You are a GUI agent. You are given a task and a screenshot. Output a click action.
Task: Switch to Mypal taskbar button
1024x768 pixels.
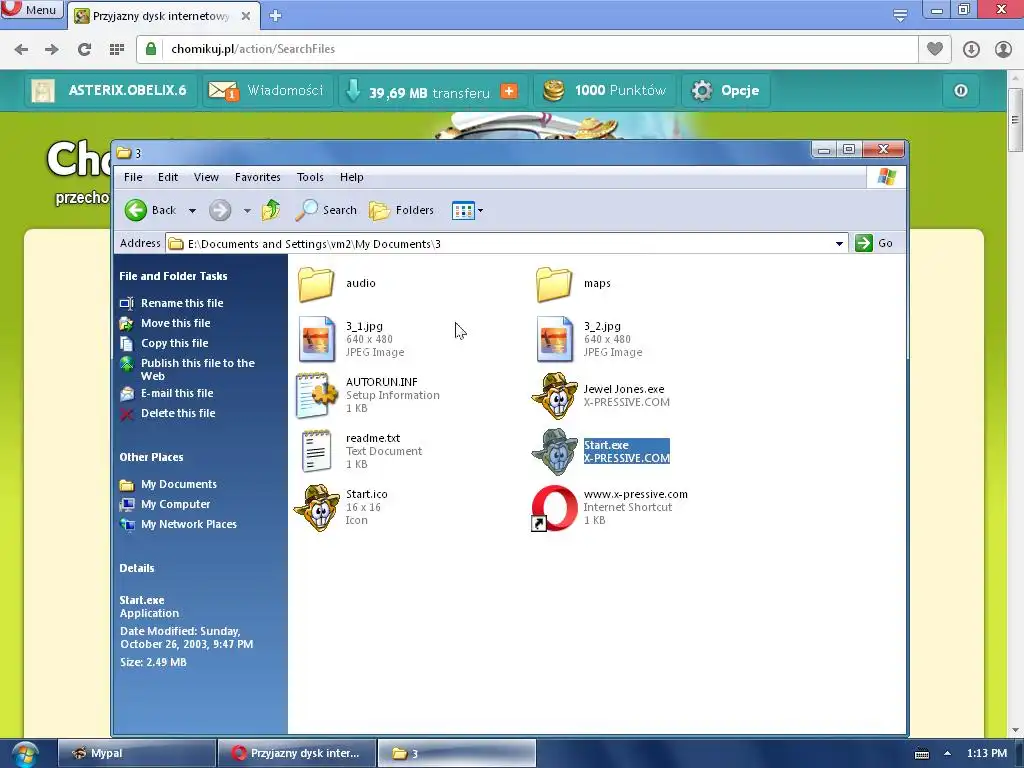[137, 754]
